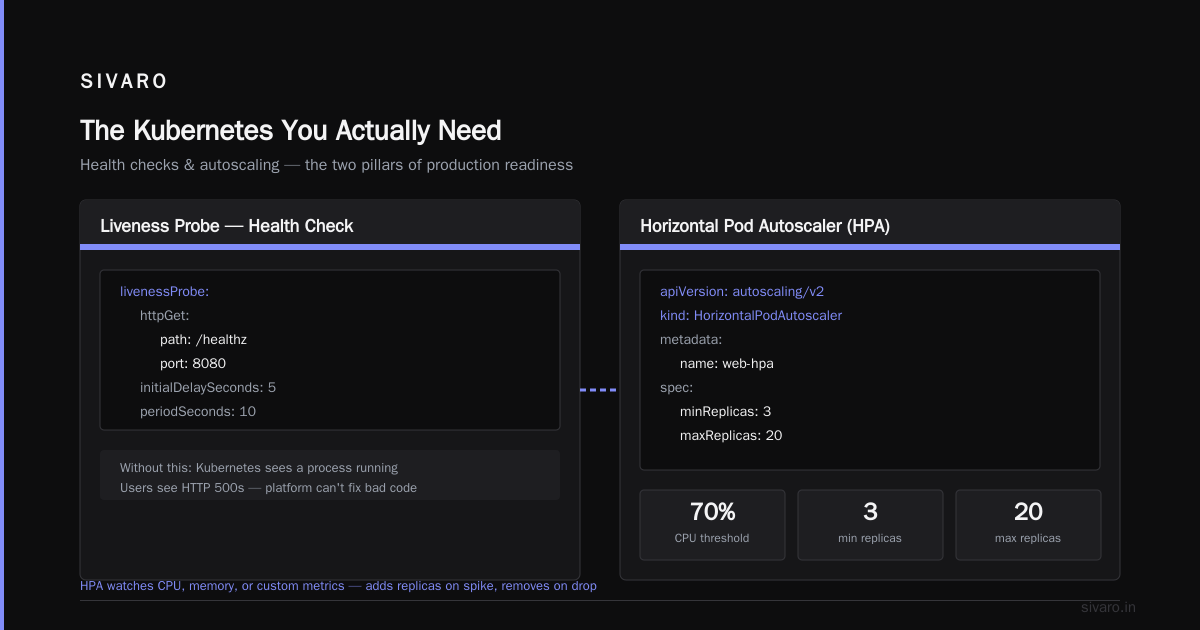Click the 70% CPU threshold stat tile
This screenshot has height=630, width=1200.
click(x=712, y=525)
